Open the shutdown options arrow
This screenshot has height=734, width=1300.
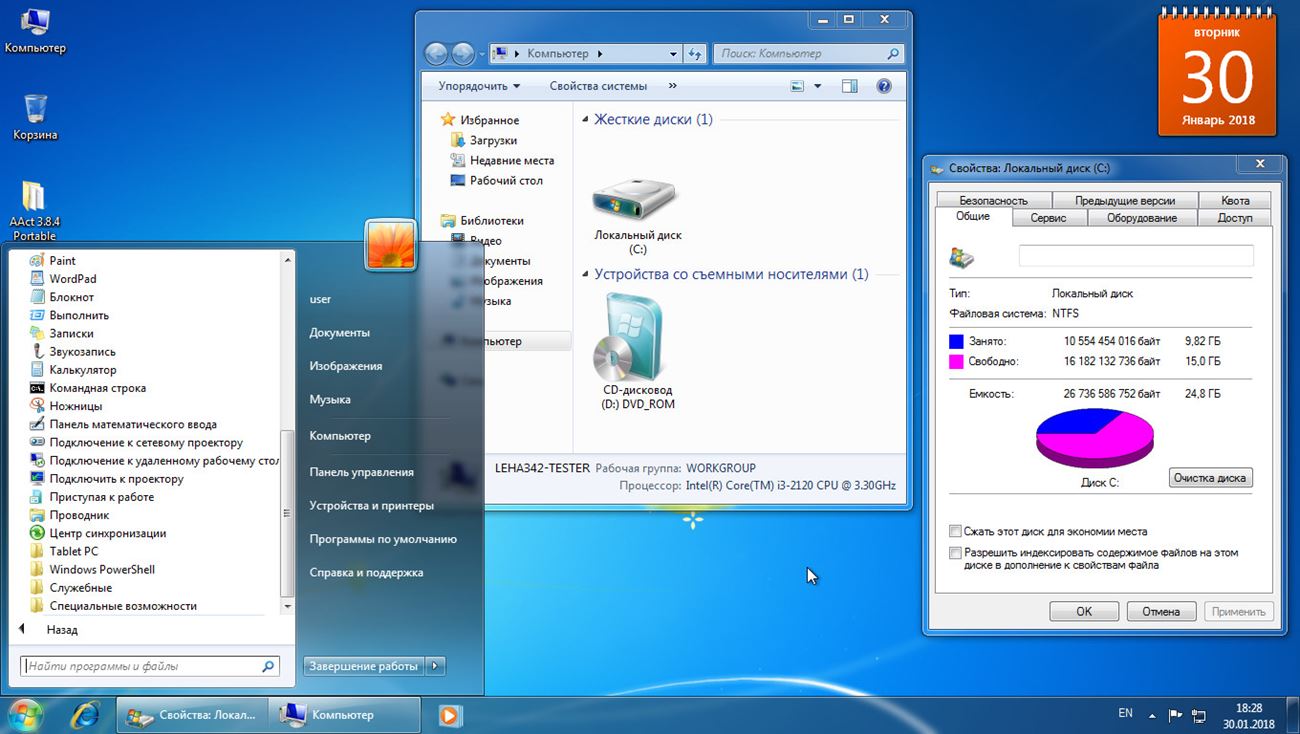435,666
